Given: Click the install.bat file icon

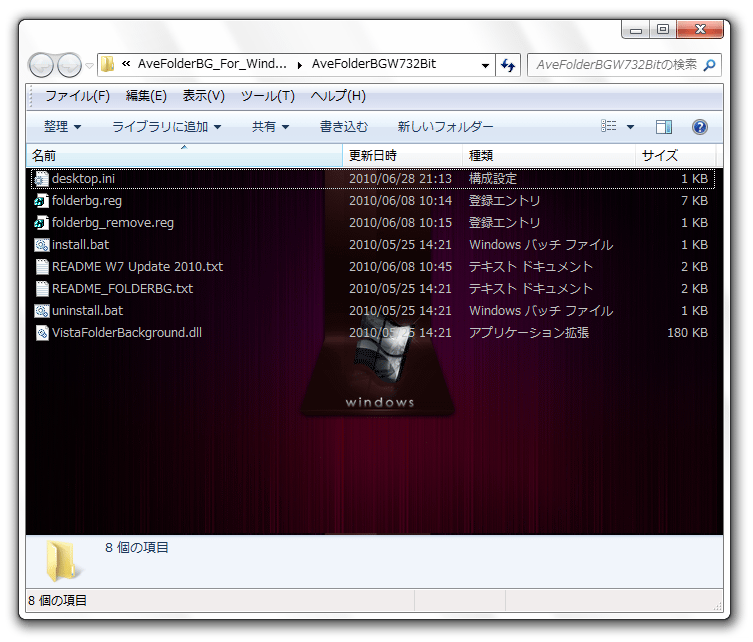Looking at the screenshot, I should (x=42, y=245).
